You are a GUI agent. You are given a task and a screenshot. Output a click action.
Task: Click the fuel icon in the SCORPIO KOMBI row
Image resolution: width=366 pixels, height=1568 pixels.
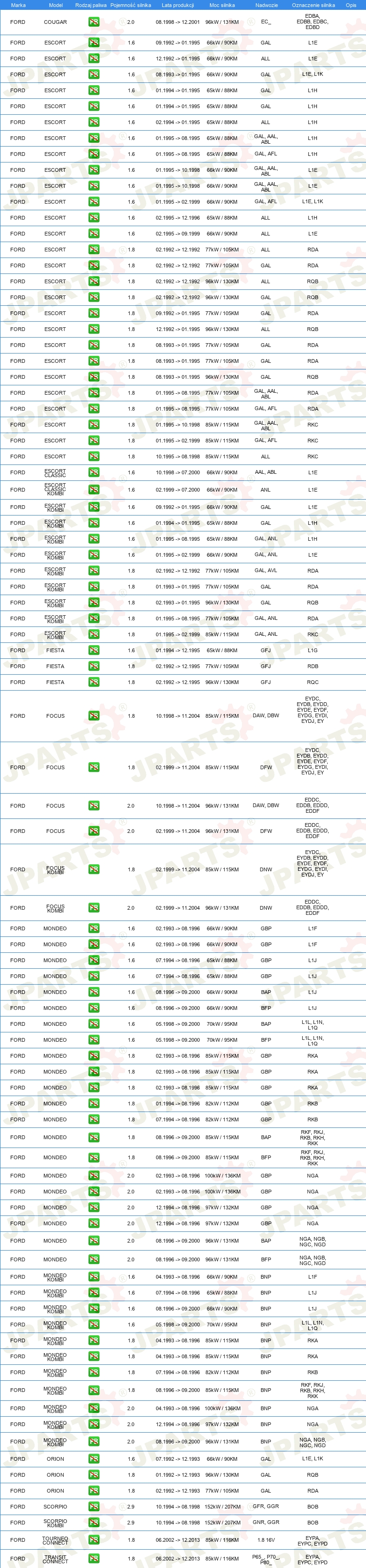click(x=94, y=1522)
